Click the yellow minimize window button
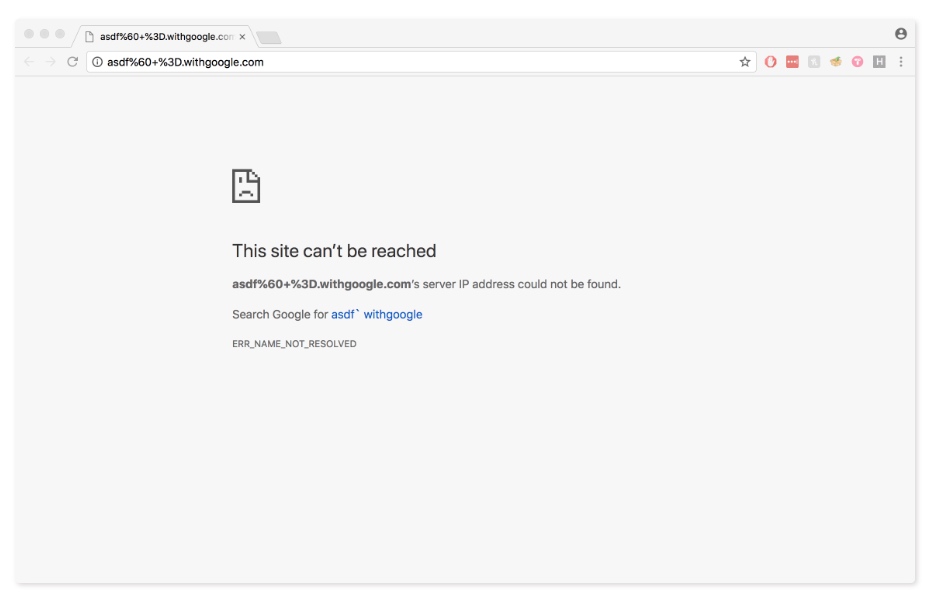Screen dimensions: 940x611 (x=44, y=34)
